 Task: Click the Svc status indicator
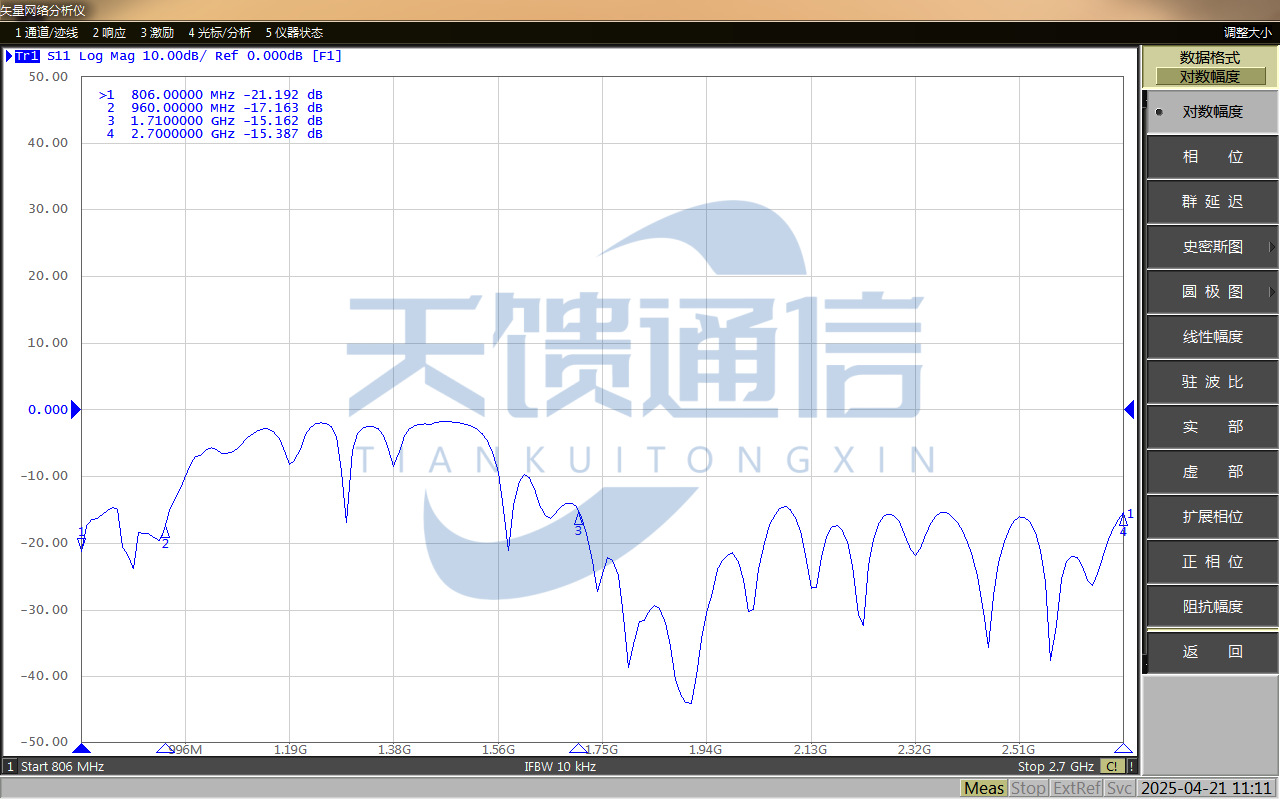click(x=1119, y=788)
